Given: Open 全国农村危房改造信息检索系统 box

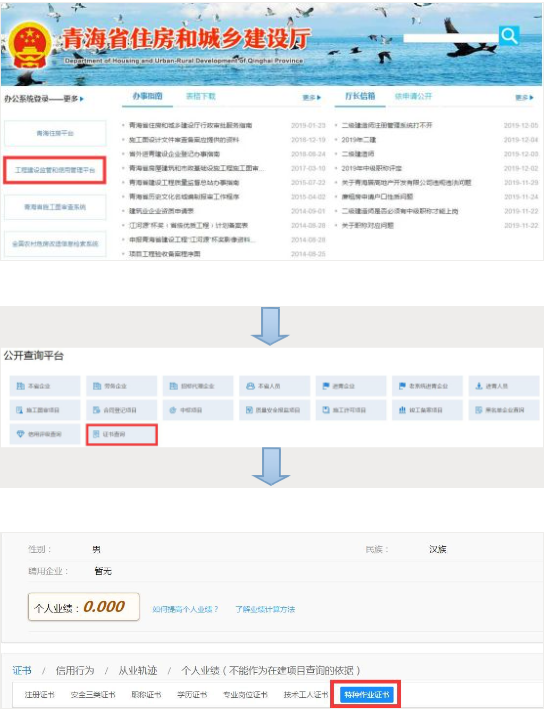Looking at the screenshot, I should pos(55,244).
